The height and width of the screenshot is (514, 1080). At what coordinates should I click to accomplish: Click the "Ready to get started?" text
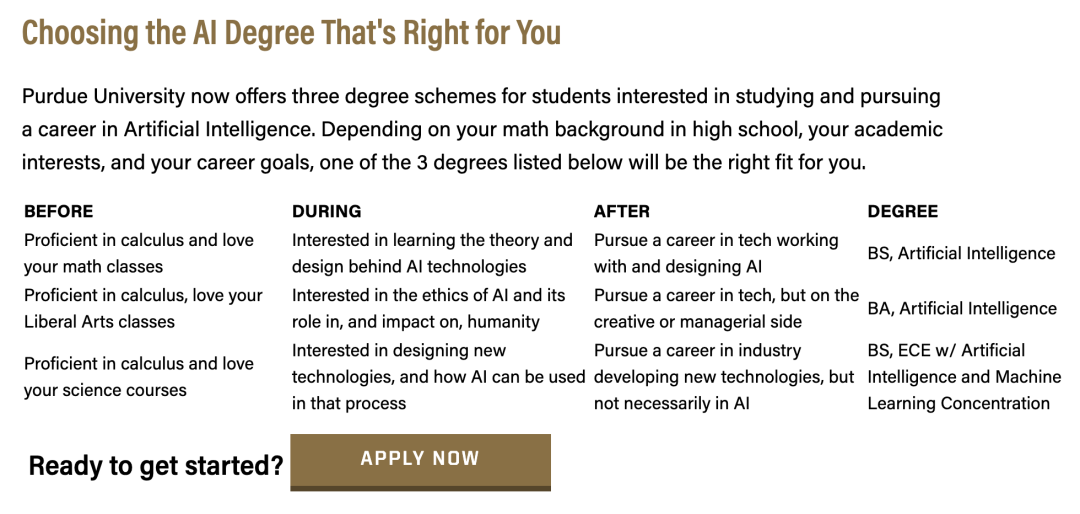156,465
